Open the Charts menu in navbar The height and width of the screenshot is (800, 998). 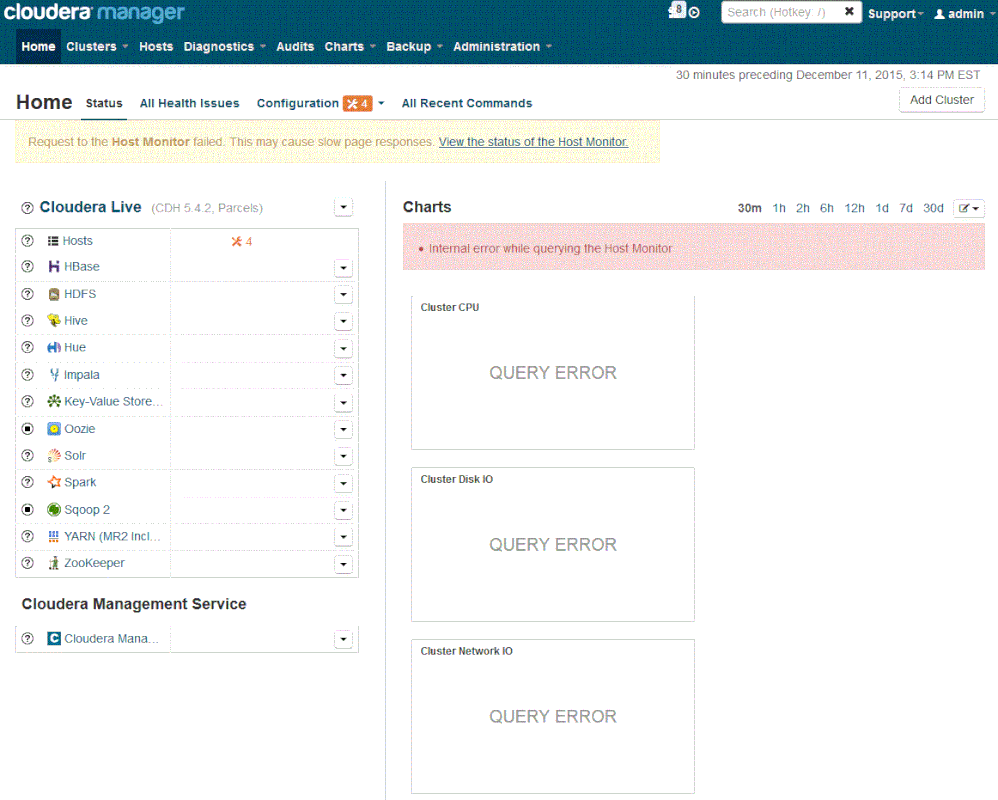350,46
